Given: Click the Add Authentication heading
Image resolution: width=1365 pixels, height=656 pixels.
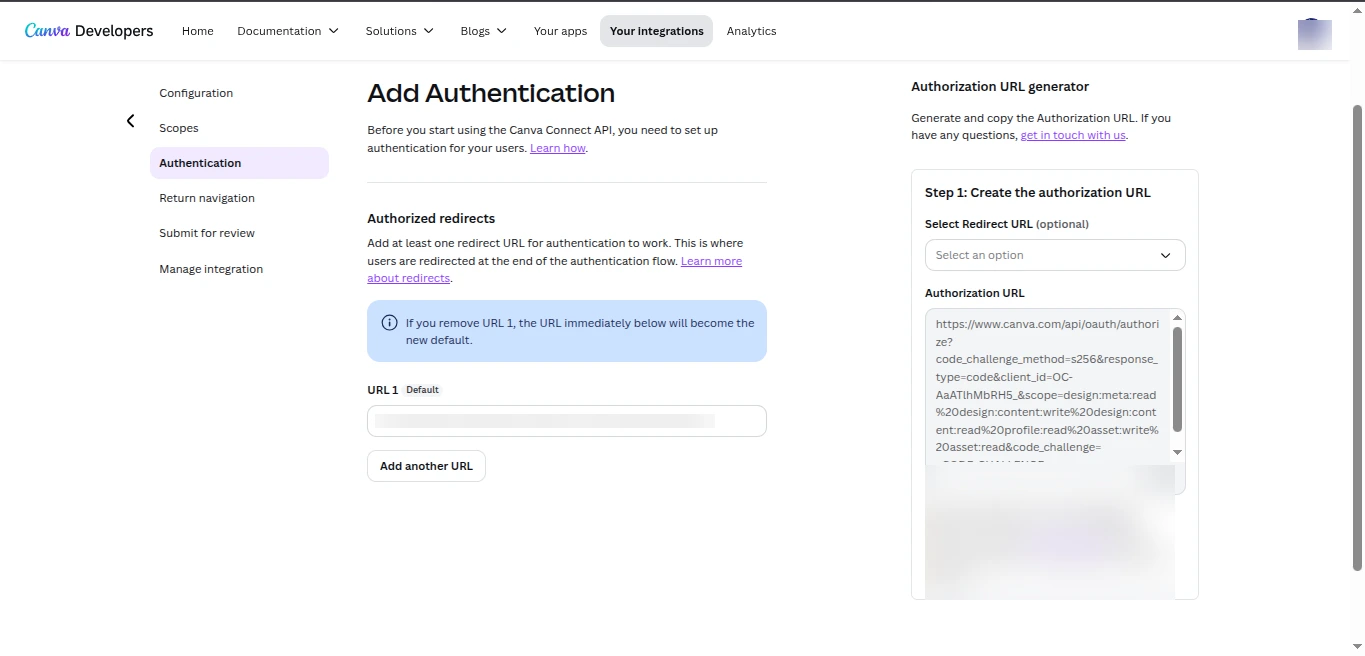Looking at the screenshot, I should [x=491, y=93].
